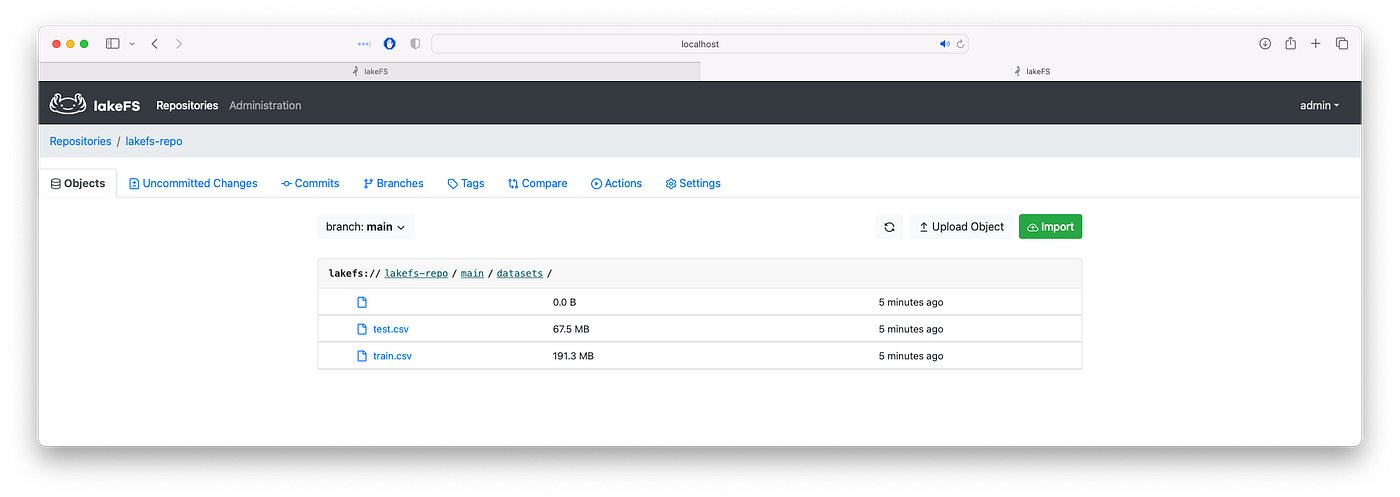1400x497 pixels.
Task: Click Administration in the top navbar
Action: point(265,105)
